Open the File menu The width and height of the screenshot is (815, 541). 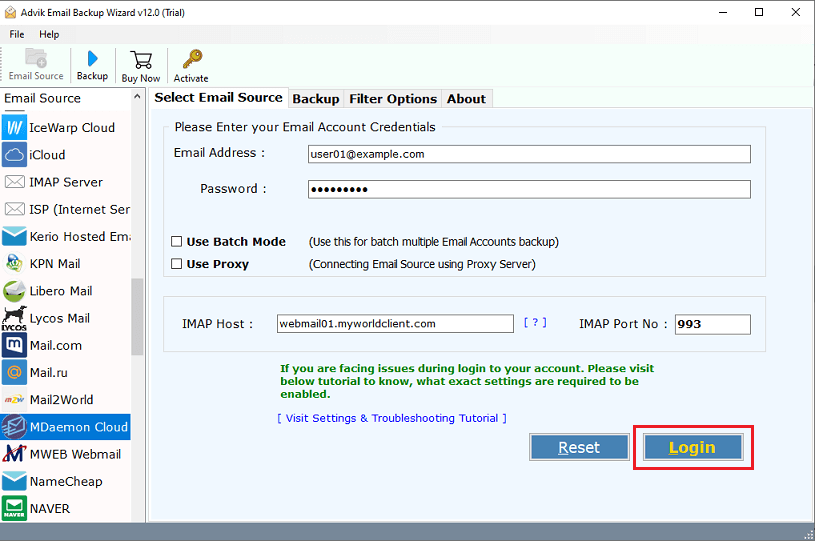17,34
